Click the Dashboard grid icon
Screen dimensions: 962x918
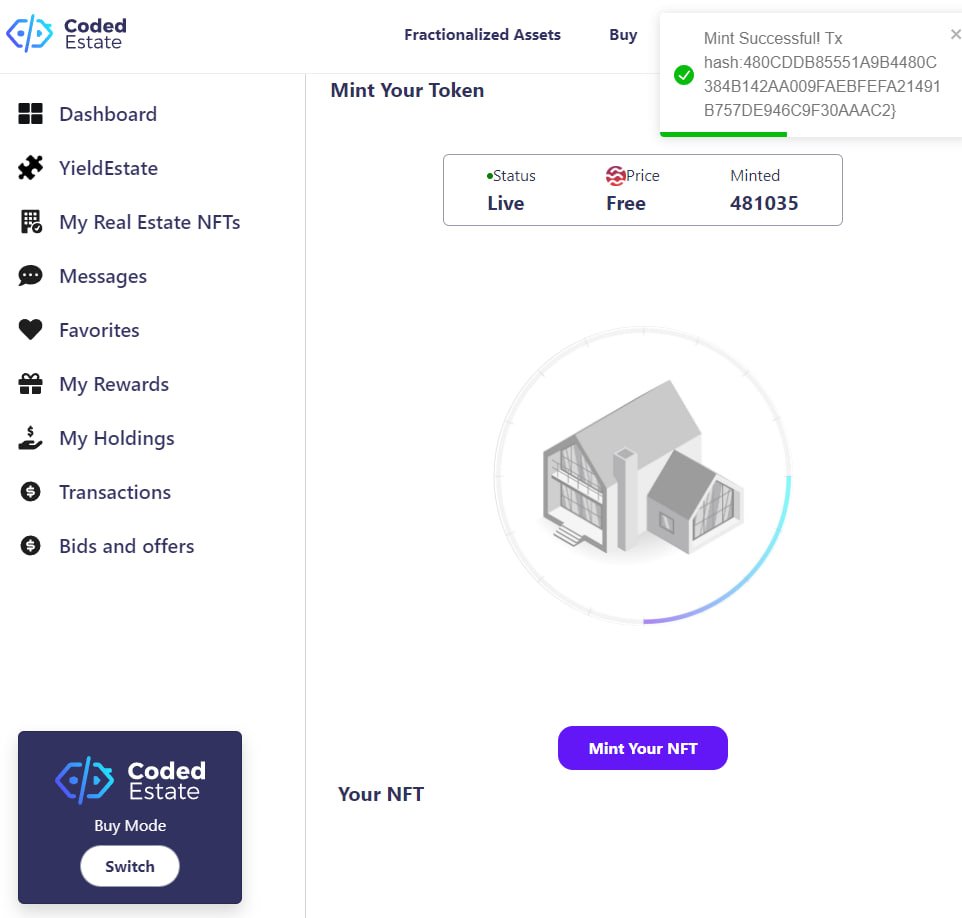point(31,114)
